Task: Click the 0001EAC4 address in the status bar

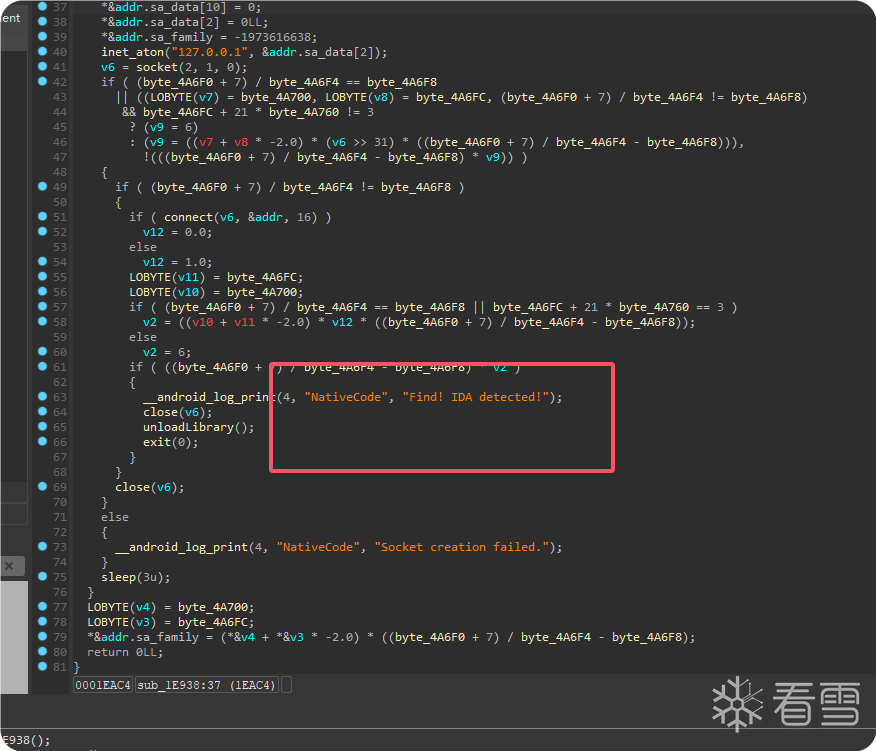Action: click(103, 685)
